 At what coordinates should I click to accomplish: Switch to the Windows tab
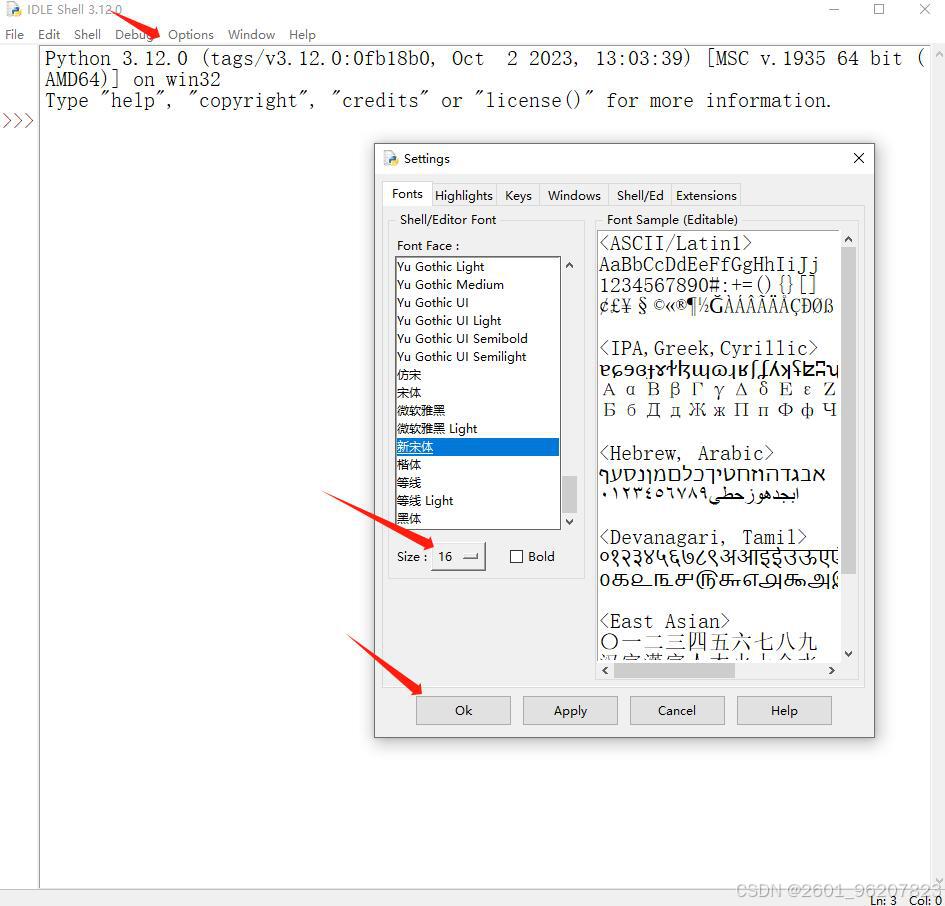[x=574, y=195]
